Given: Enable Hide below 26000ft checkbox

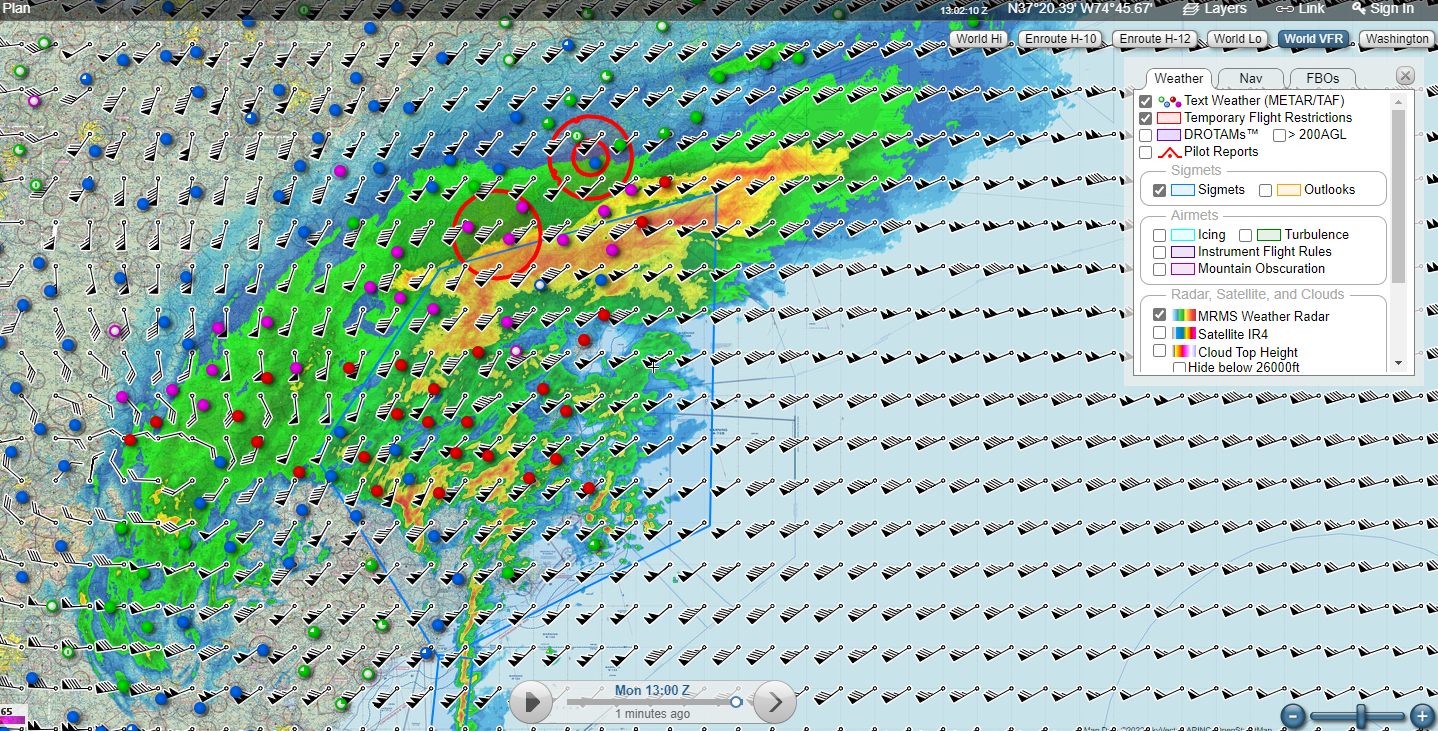Looking at the screenshot, I should tap(1179, 367).
